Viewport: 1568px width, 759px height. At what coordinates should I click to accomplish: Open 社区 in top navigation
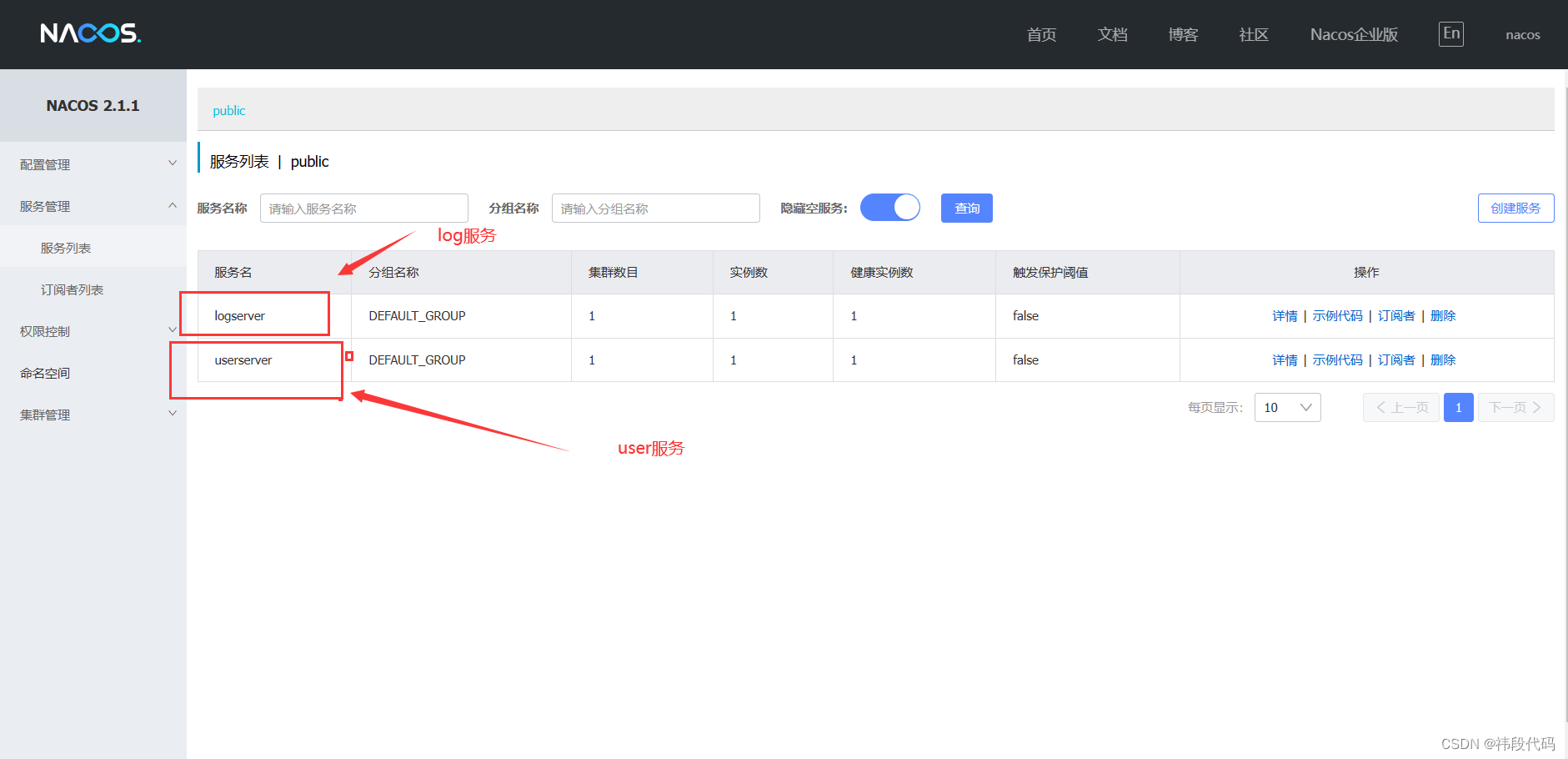click(1254, 34)
